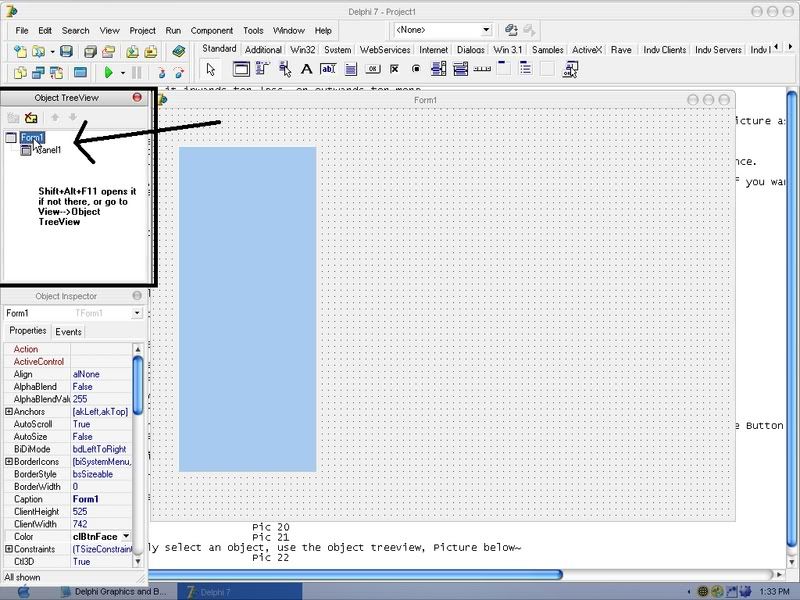800x600 pixels.
Task: Select the Edit component in the palette
Action: point(328,69)
